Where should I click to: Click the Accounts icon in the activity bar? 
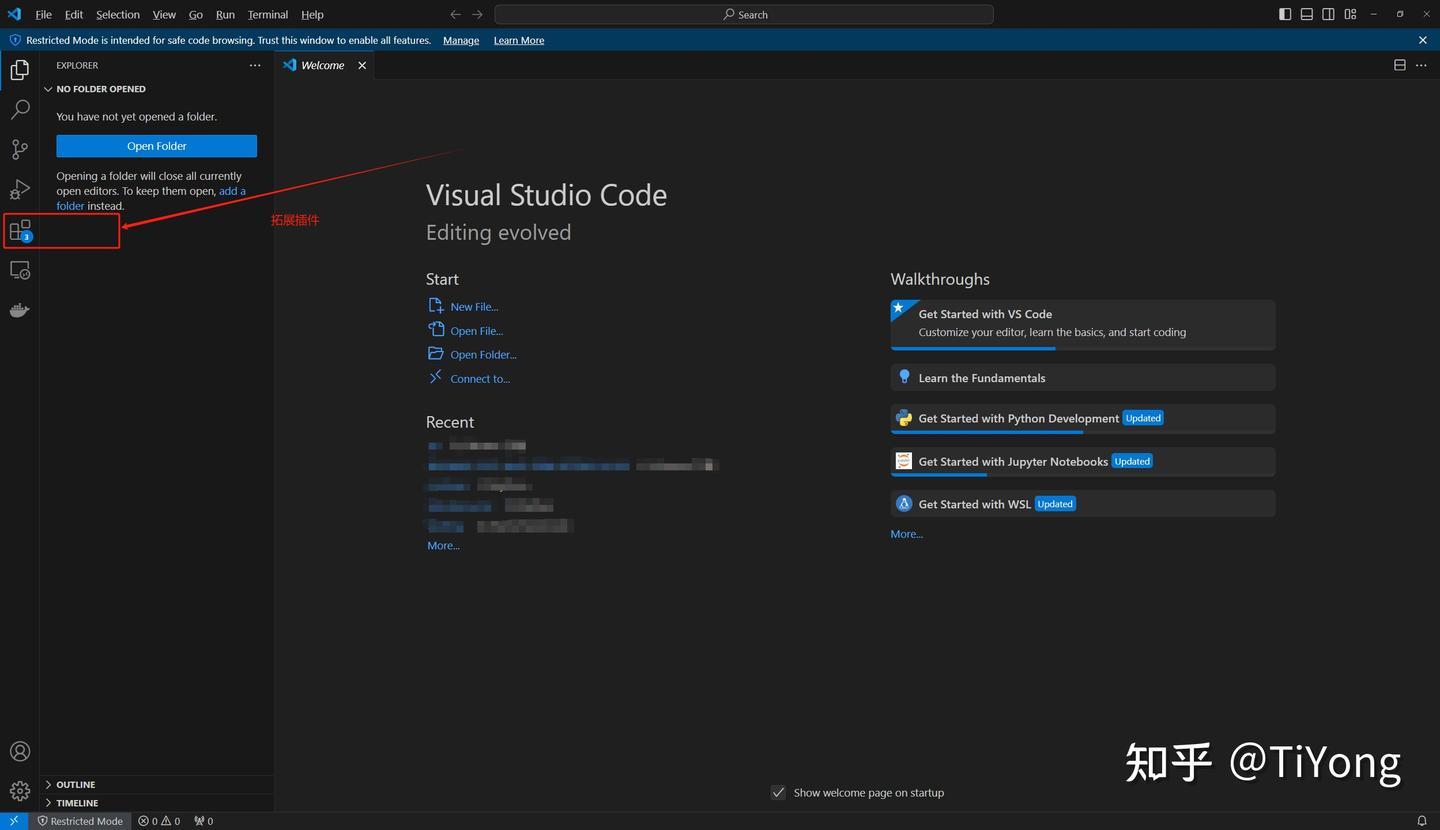[20, 751]
